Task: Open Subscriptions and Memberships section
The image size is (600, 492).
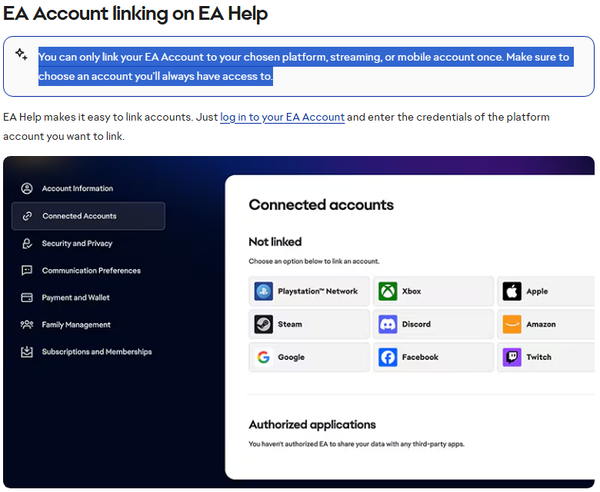Action: [96, 351]
